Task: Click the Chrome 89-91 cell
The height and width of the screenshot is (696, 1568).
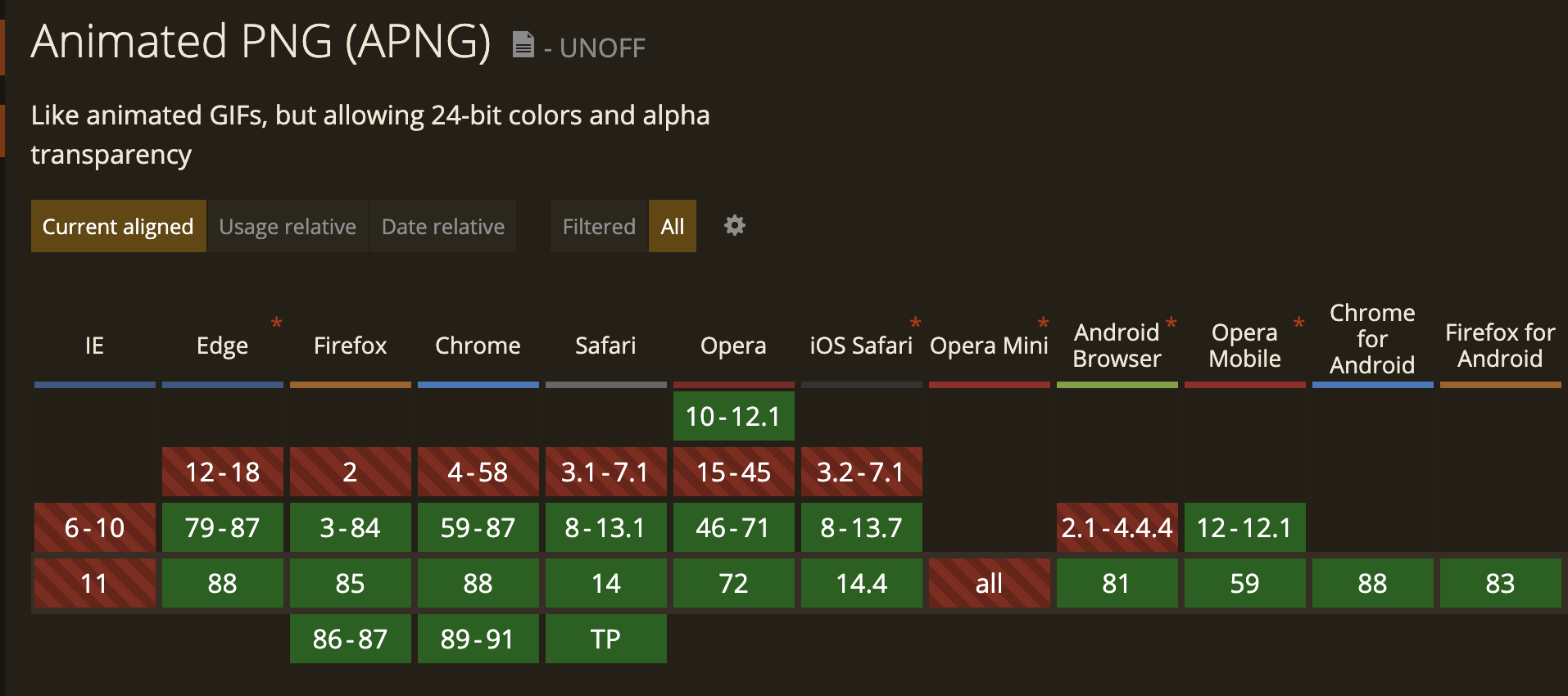Action: 478,639
